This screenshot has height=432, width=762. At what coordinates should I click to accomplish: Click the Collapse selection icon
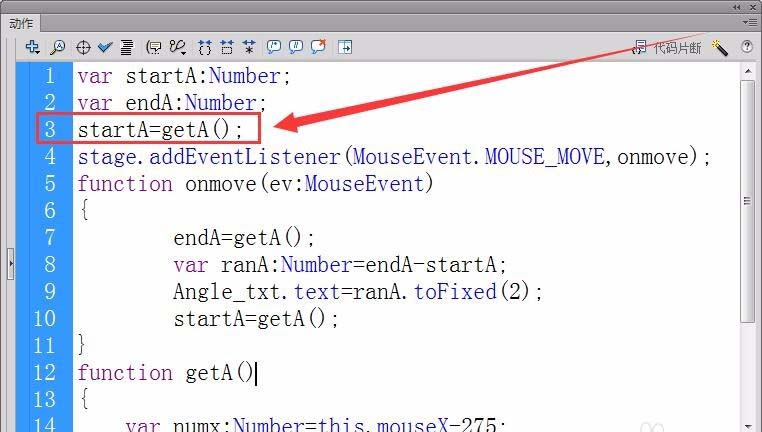click(x=227, y=47)
